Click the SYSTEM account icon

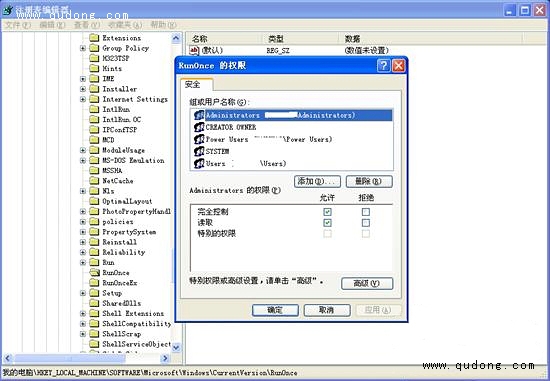point(199,151)
